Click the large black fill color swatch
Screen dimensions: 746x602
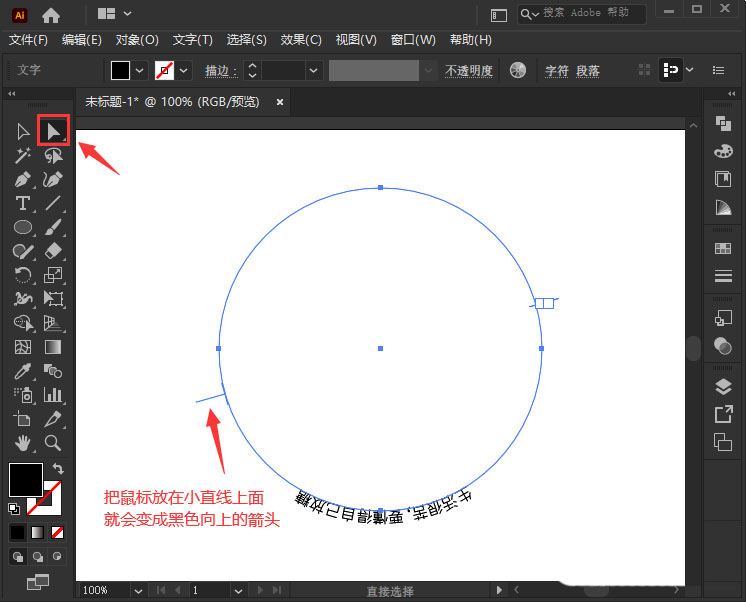pos(26,480)
